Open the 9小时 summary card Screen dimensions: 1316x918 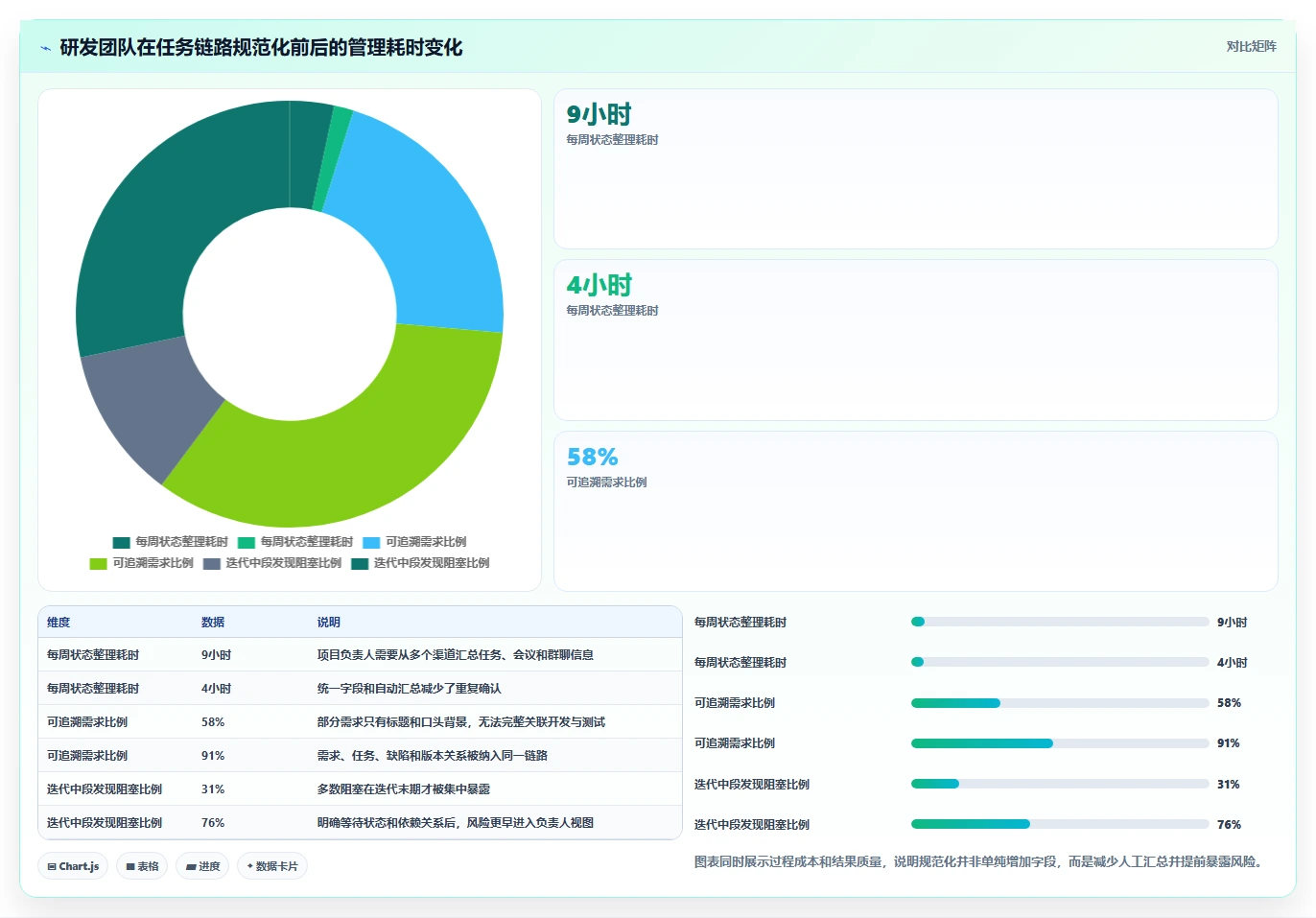tap(916, 169)
